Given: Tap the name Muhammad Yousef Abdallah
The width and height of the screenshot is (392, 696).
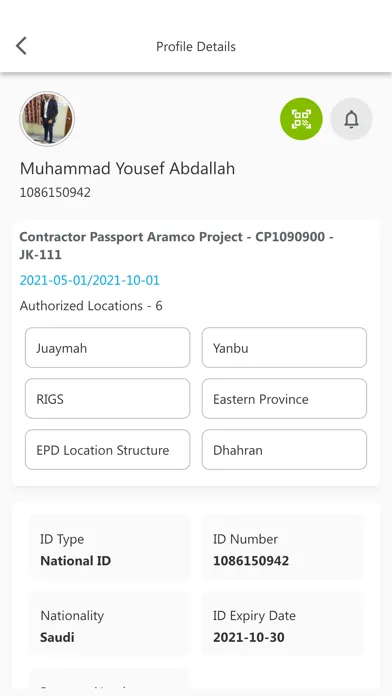Looking at the screenshot, I should (127, 169).
